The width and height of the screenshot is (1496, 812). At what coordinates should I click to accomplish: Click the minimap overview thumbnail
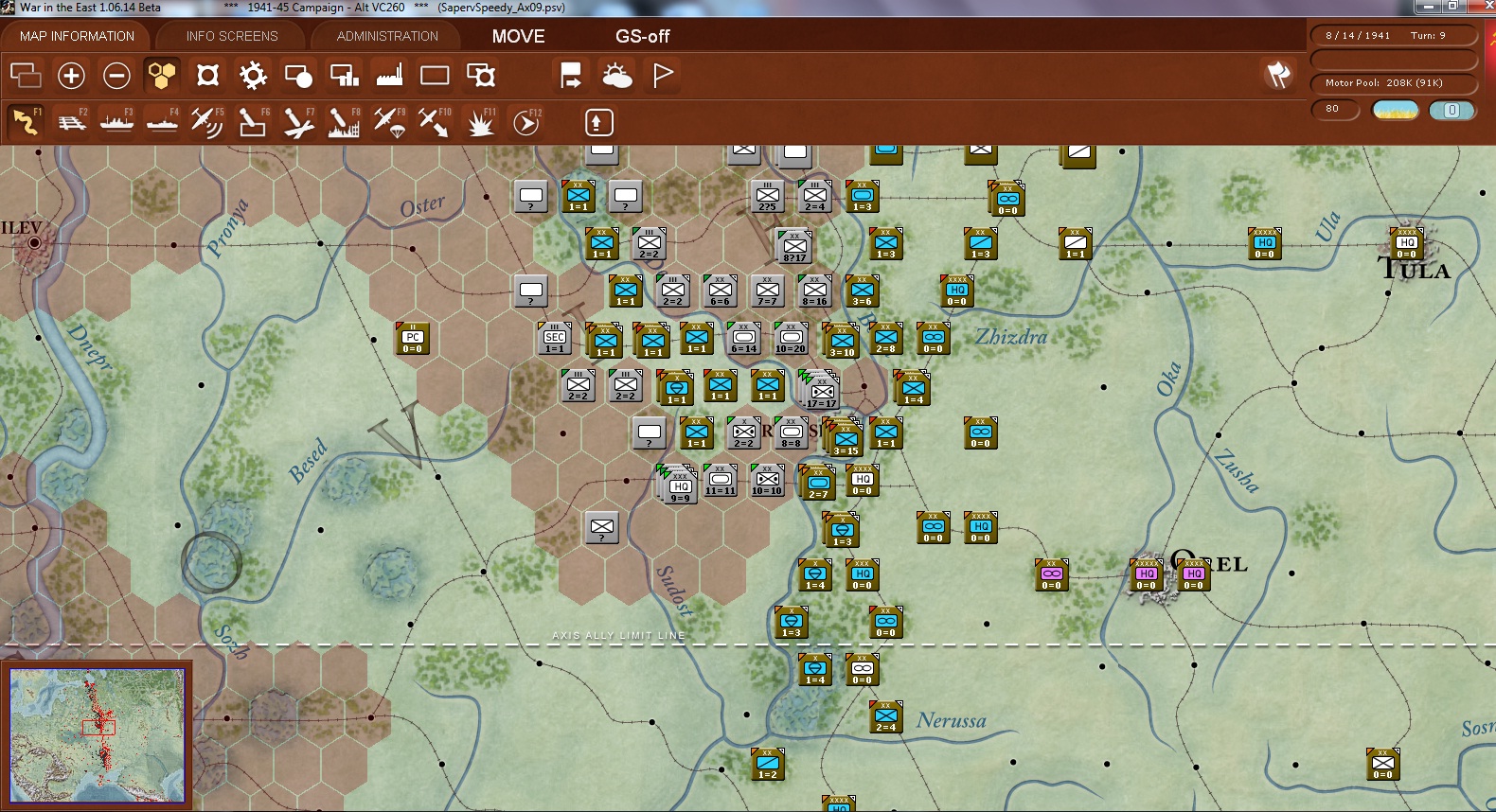click(x=98, y=733)
